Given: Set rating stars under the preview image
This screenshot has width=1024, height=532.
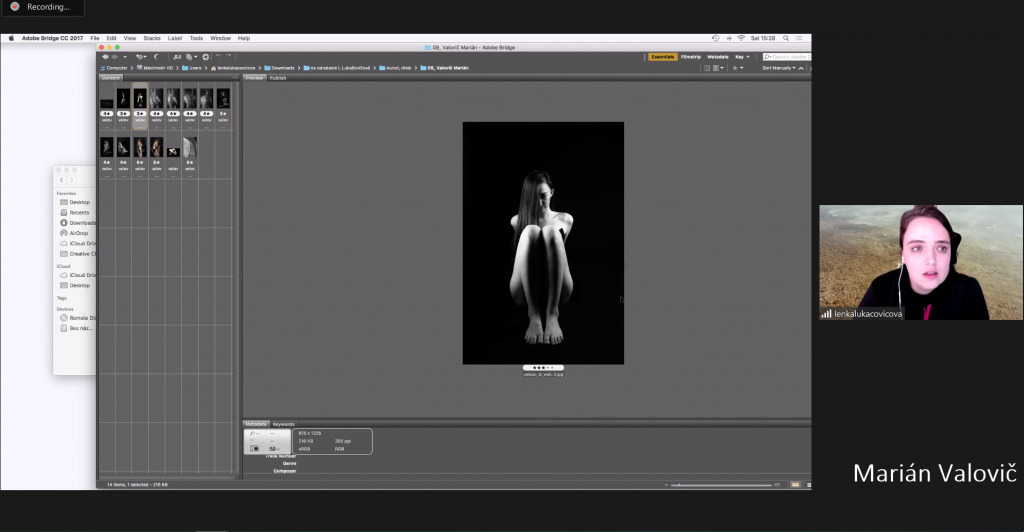Looking at the screenshot, I should (x=543, y=368).
